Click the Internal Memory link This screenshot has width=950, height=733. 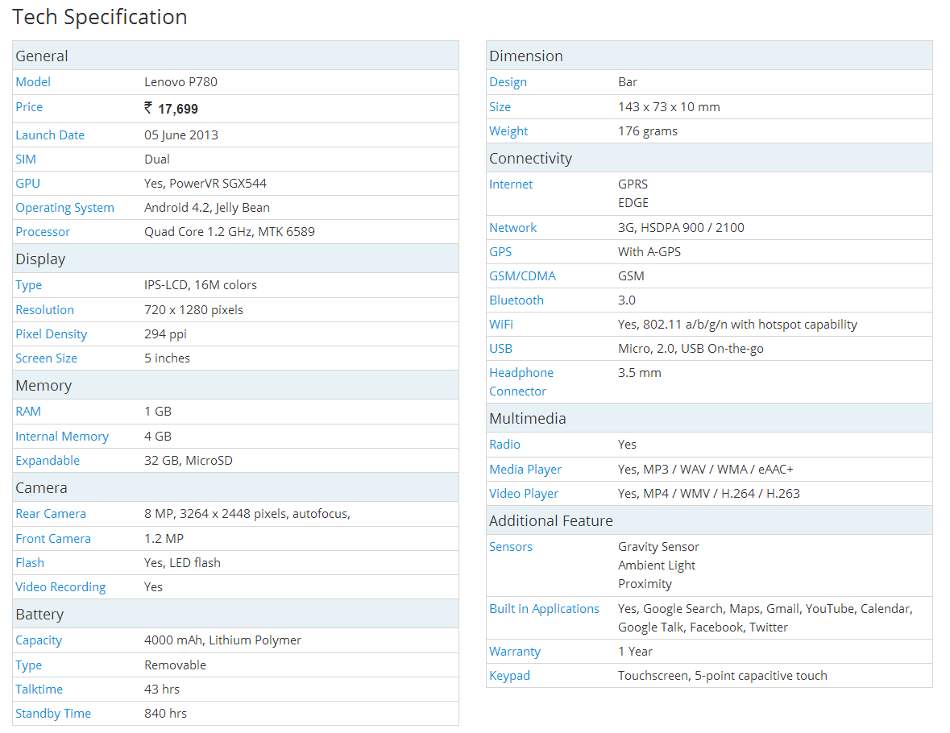(x=62, y=436)
